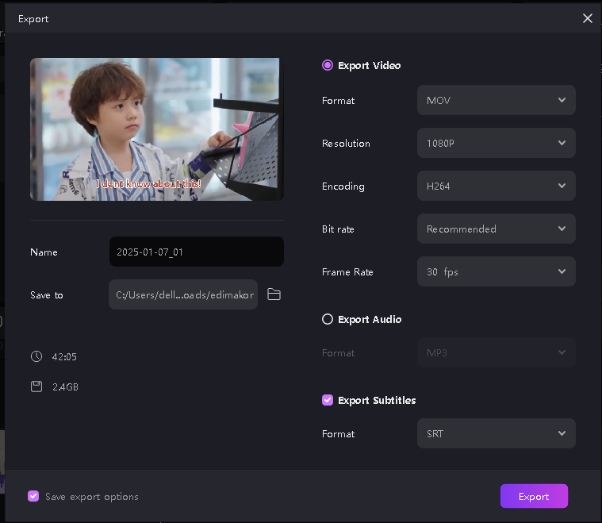
Task: Expand the Bit rate Recommended dropdown
Action: (x=495, y=229)
